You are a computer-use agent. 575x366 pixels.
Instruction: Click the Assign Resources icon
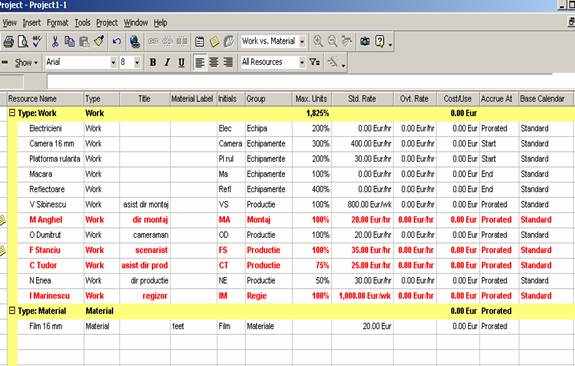pyautogui.click(x=229, y=41)
